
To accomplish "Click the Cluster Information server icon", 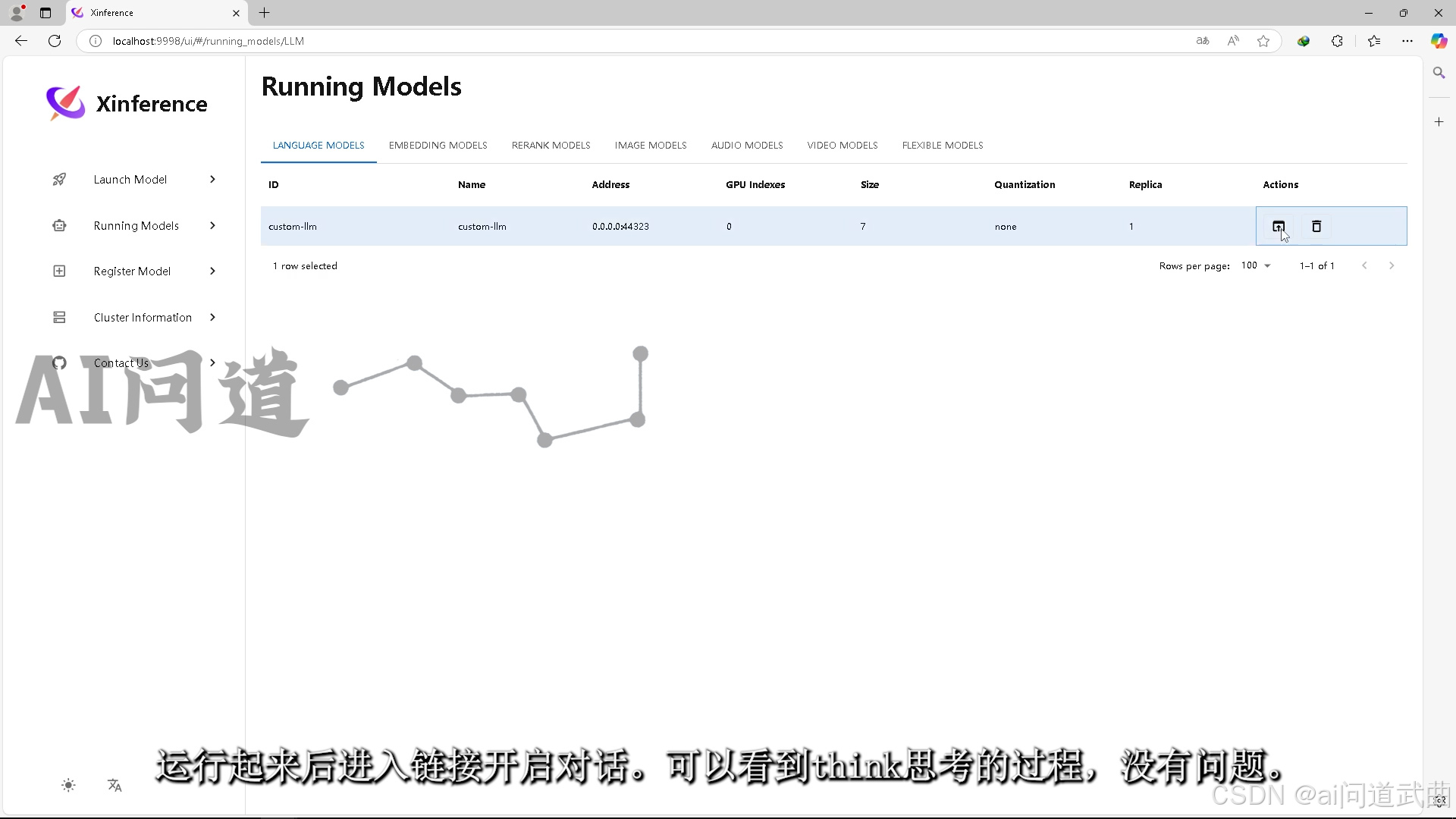I will pyautogui.click(x=59, y=318).
